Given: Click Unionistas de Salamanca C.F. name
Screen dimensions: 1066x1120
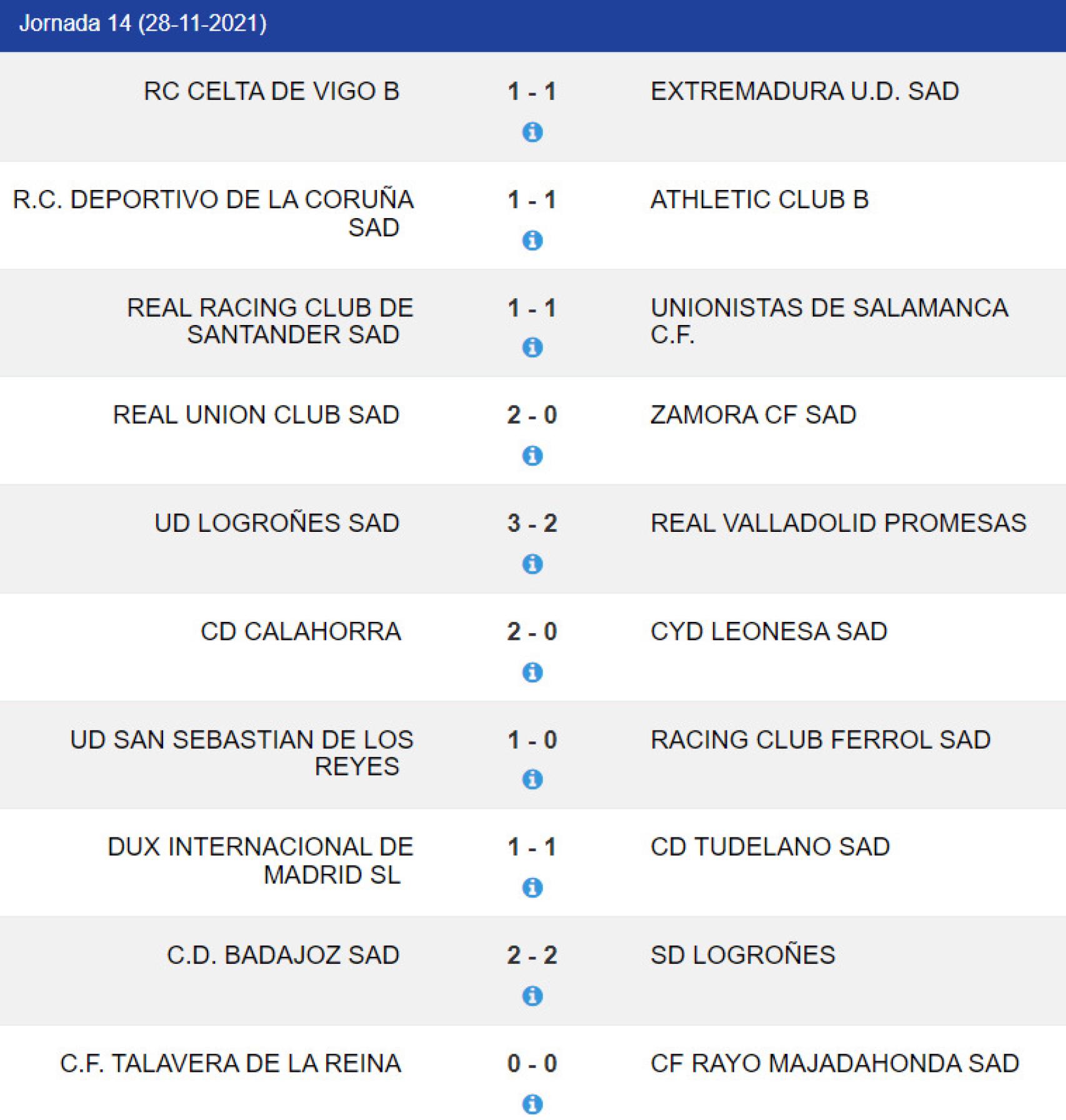Looking at the screenshot, I should pyautogui.click(x=829, y=321).
